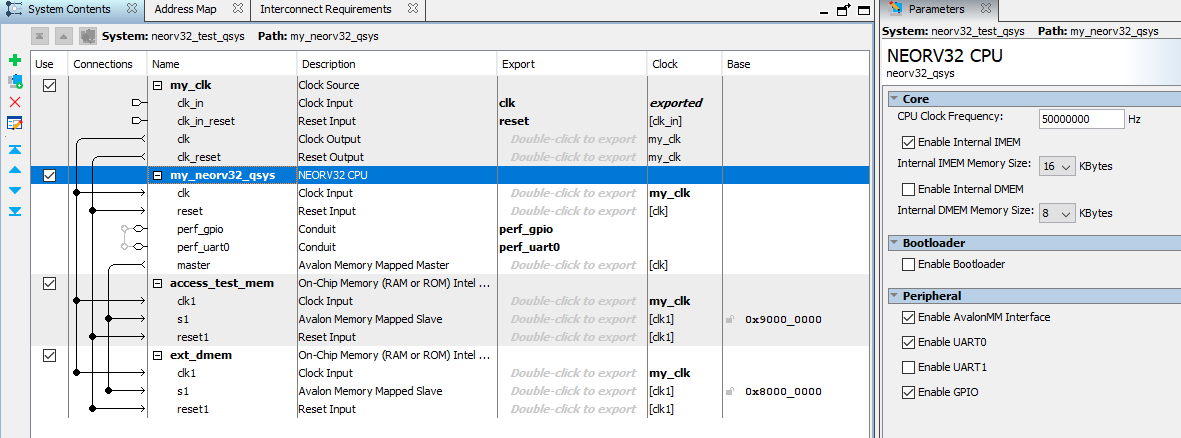Image resolution: width=1181 pixels, height=438 pixels.
Task: Click the Edit parameters icon in left toolbar
Action: [x=14, y=123]
